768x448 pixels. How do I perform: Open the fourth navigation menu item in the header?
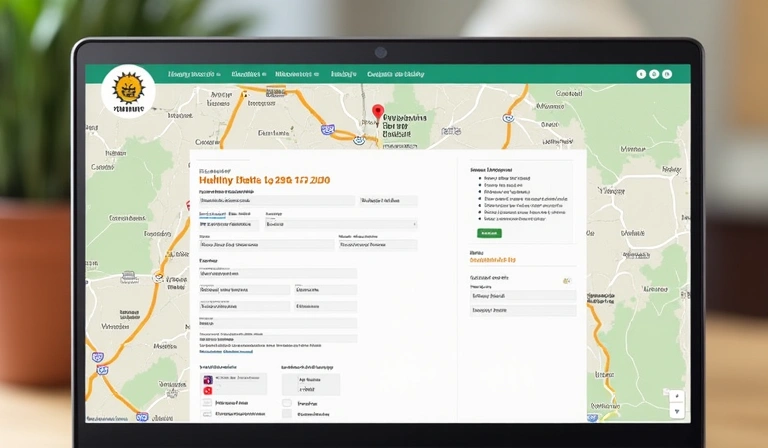pos(344,74)
